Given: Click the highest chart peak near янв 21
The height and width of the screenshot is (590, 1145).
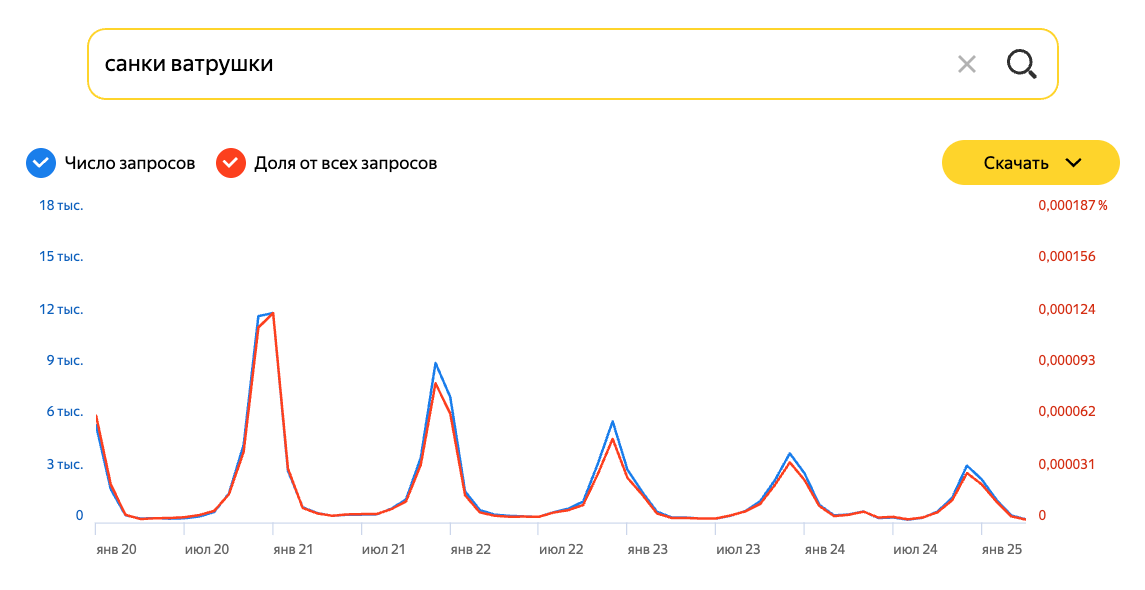Looking at the screenshot, I should point(272,313).
